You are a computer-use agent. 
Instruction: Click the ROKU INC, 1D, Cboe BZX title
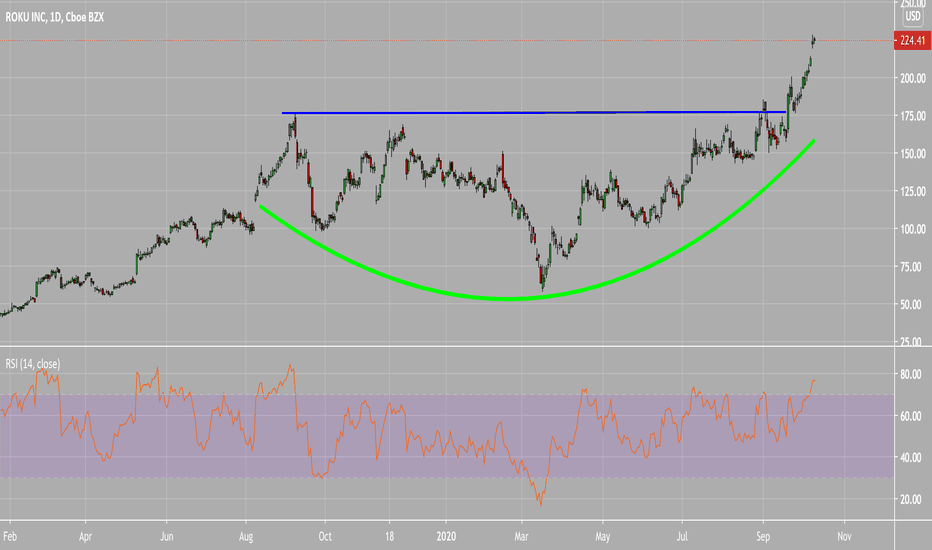click(55, 17)
